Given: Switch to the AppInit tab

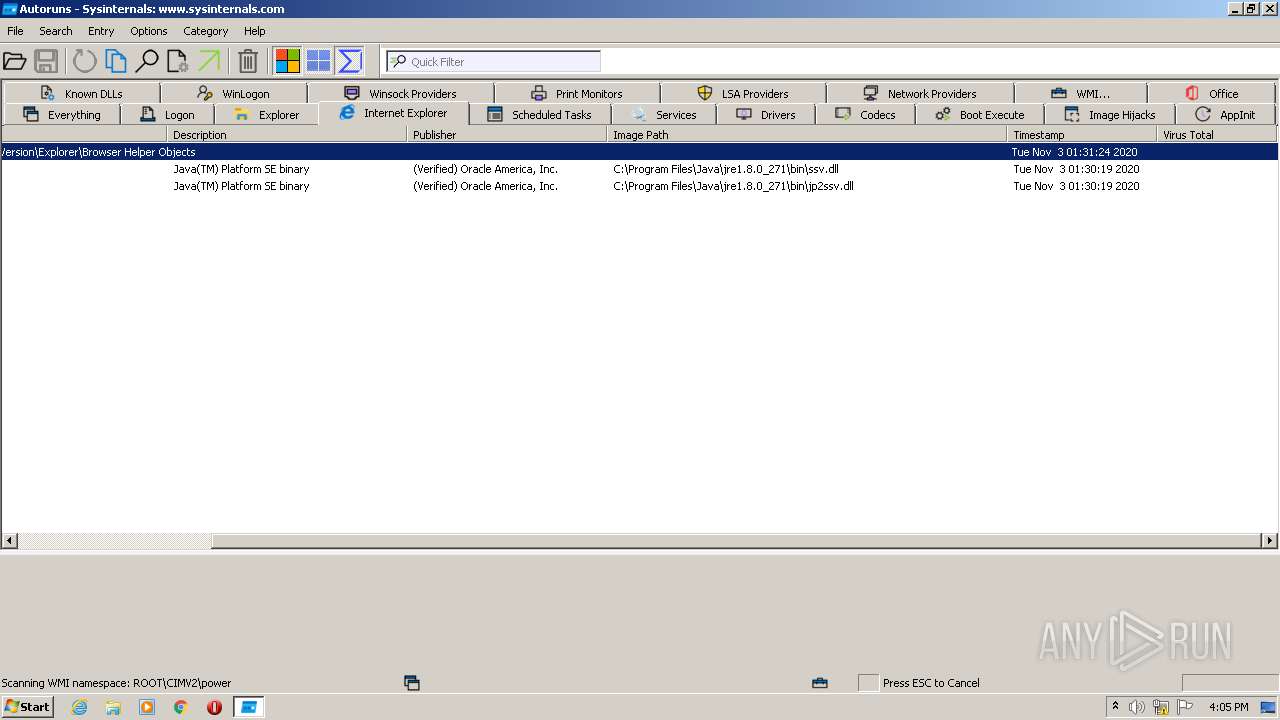Looking at the screenshot, I should click(x=1226, y=114).
